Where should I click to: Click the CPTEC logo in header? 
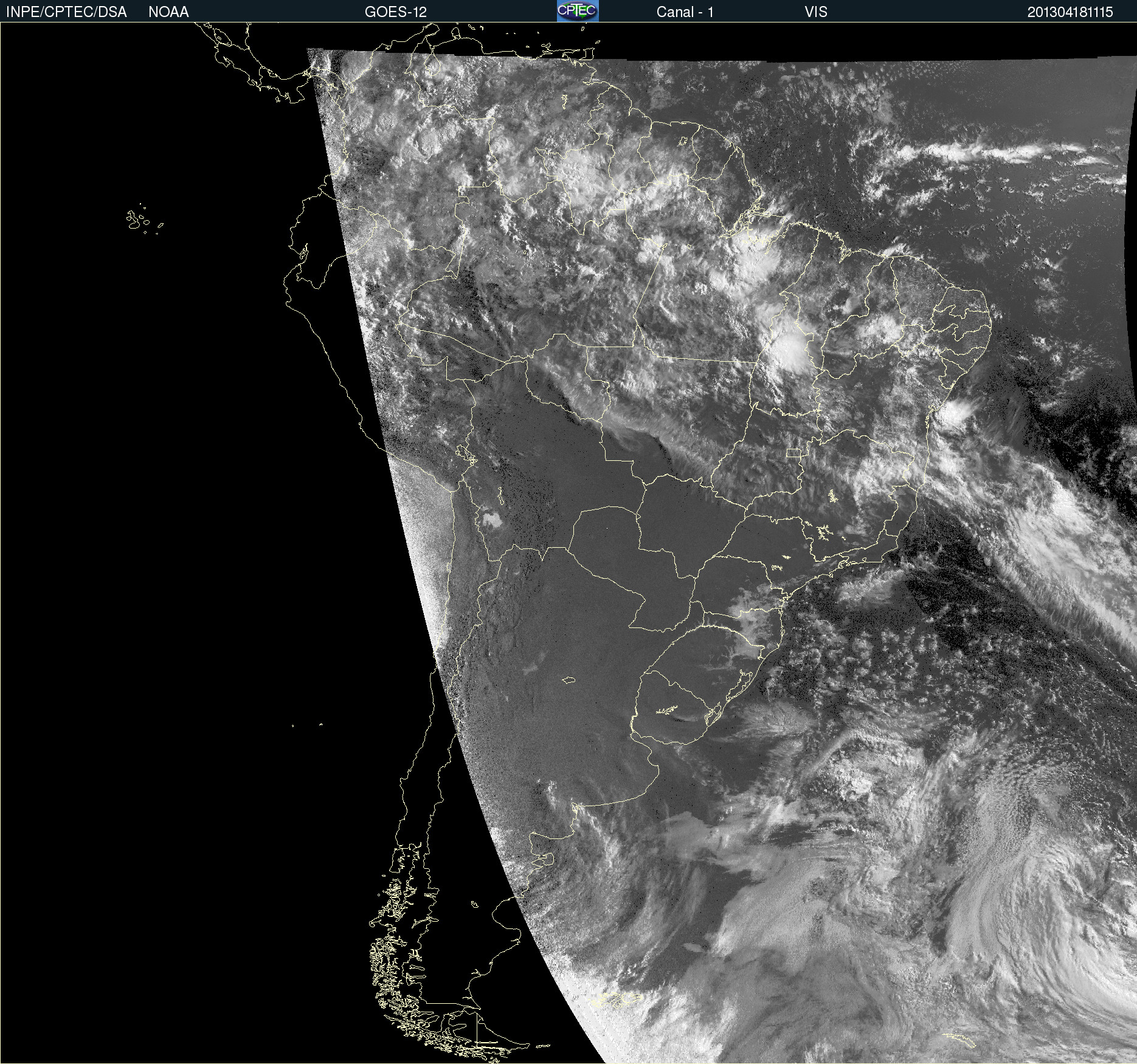point(578,11)
